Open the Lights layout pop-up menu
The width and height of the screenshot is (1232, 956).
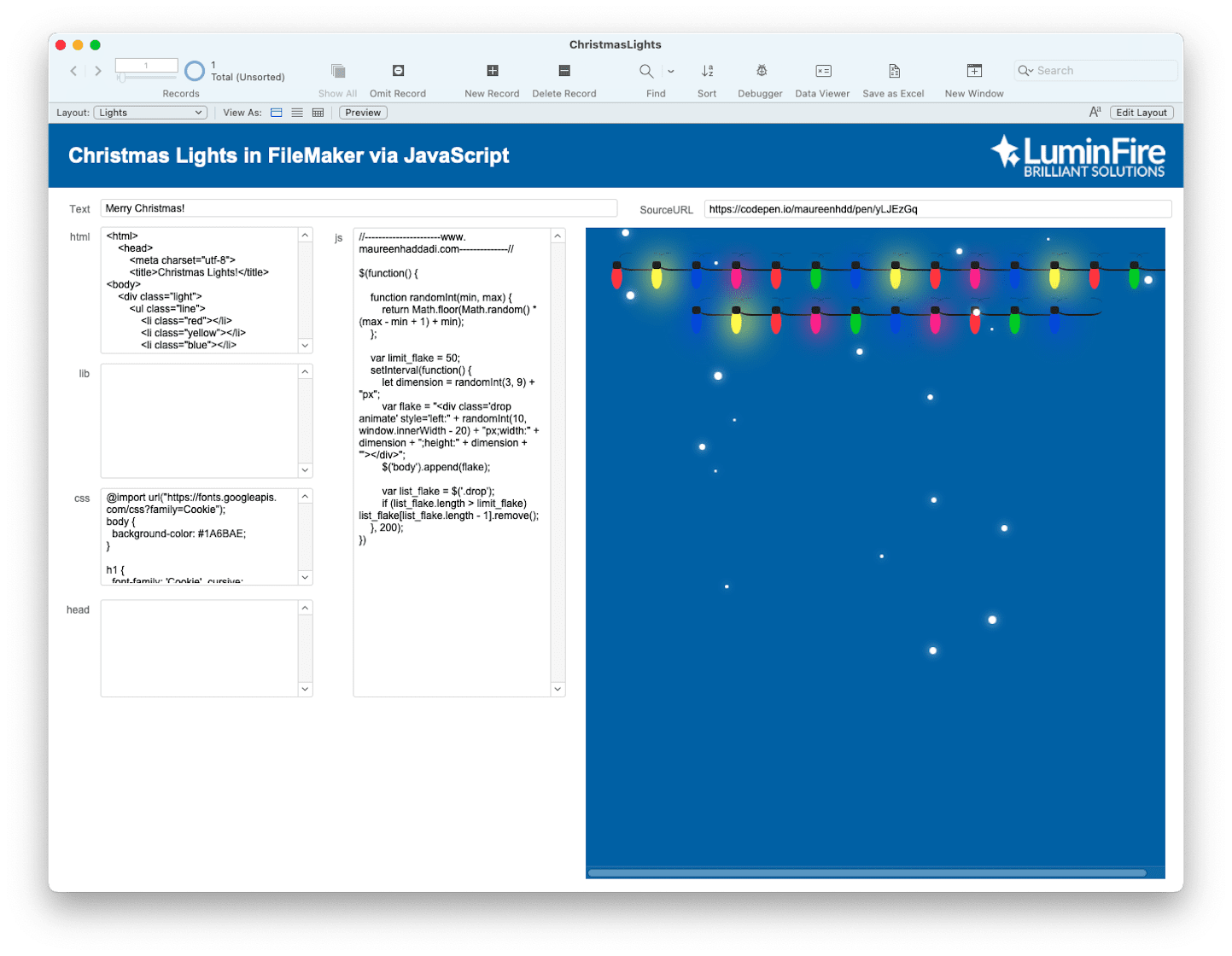tap(149, 112)
